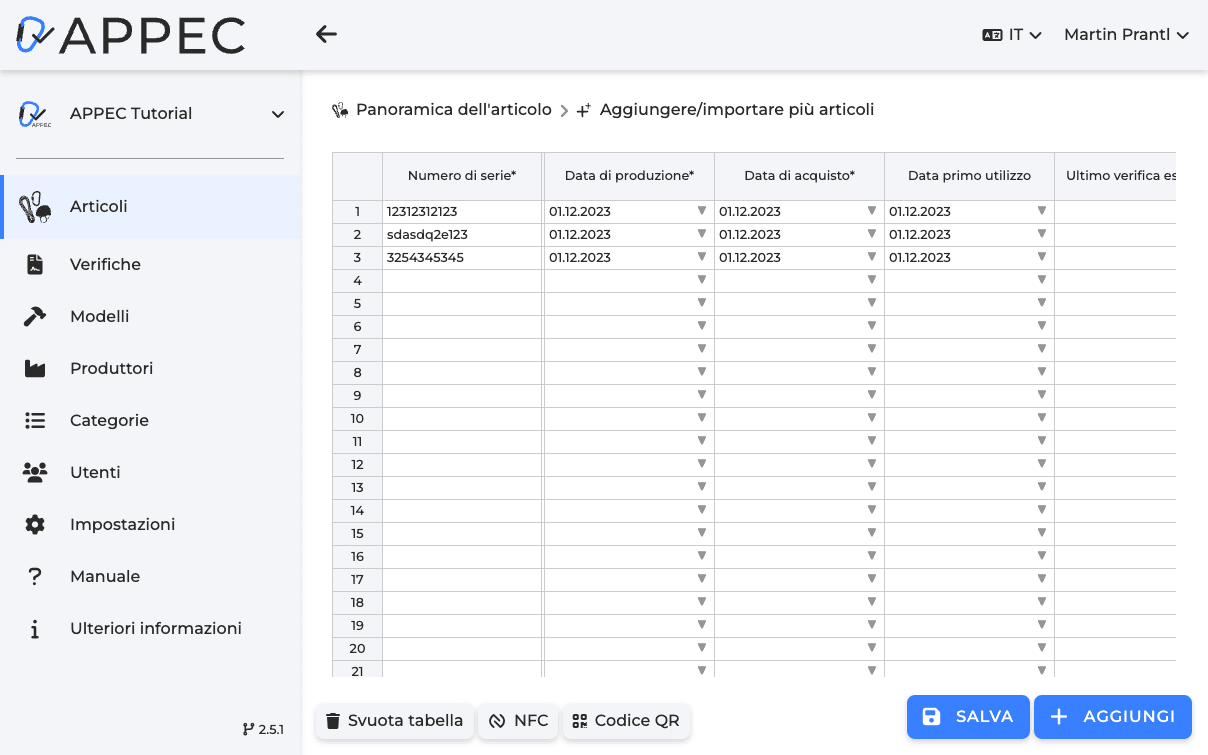Expand the language selector showing IT
1208x755 pixels.
[x=1012, y=33]
